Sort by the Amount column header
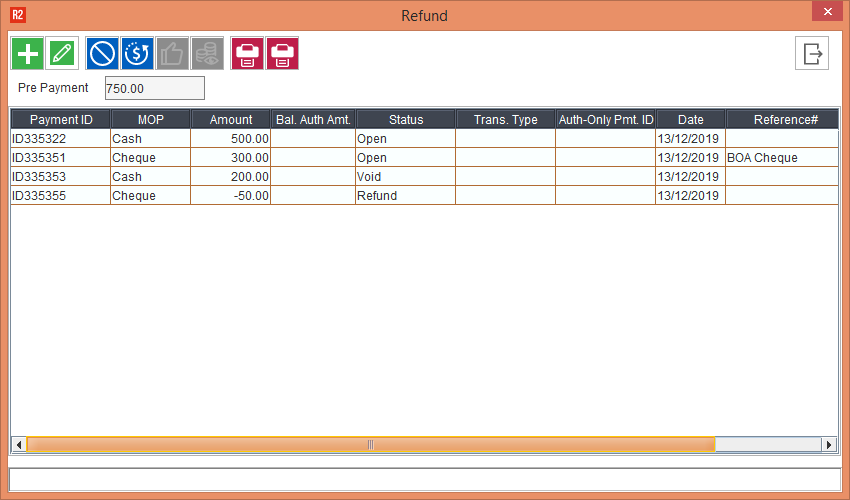Screen dimensions: 850x500 point(230,120)
